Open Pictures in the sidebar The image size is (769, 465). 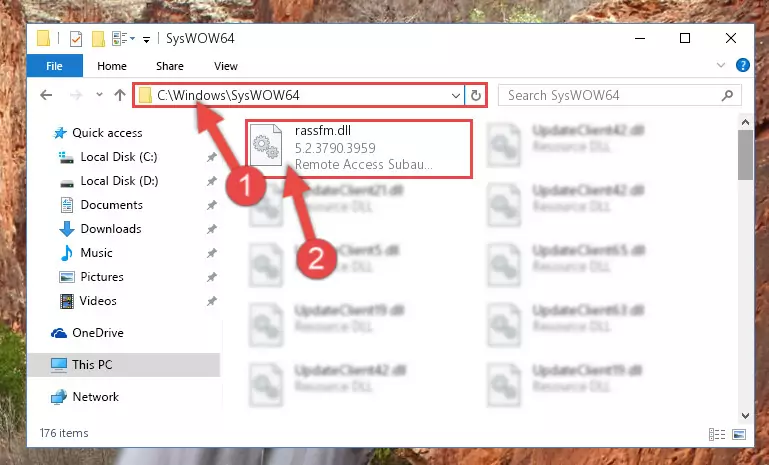click(x=102, y=277)
